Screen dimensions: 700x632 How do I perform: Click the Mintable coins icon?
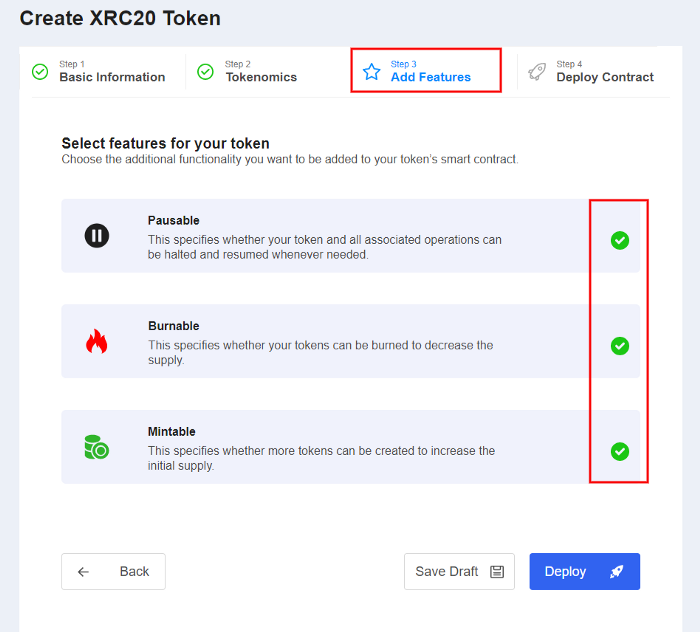pos(97,447)
